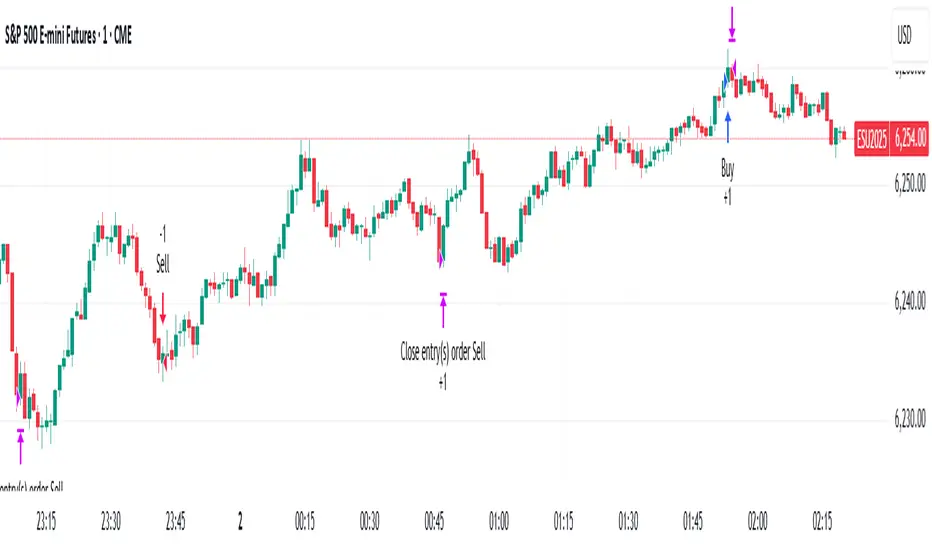Click the bold "2" date marker on time axis

(x=241, y=521)
